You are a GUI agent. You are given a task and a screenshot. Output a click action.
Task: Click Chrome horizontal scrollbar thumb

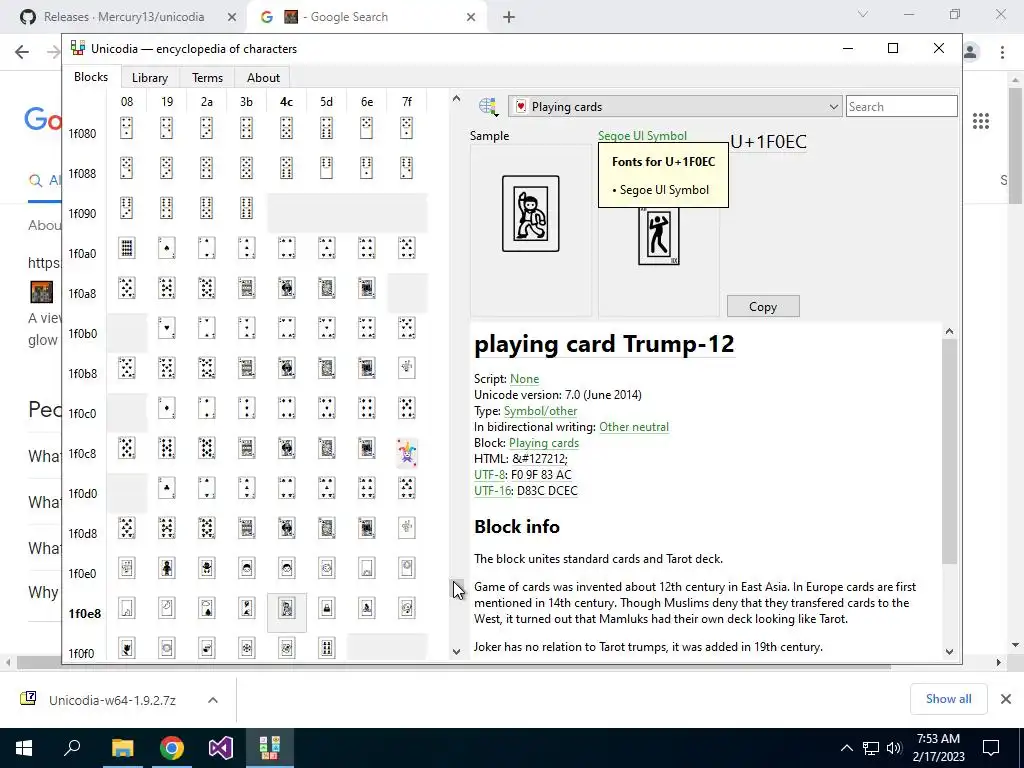coord(454,663)
